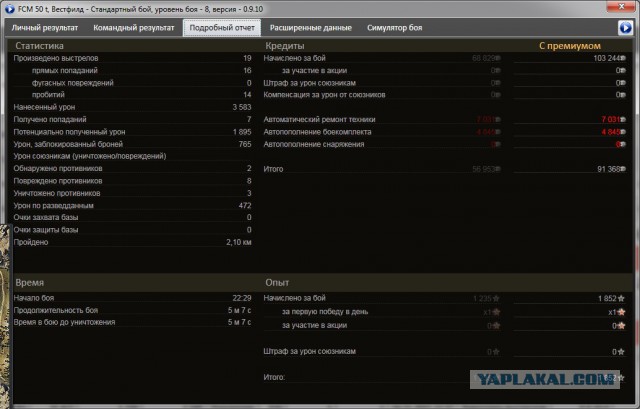Select Автопополнение боекомплекта row
Image resolution: width=640 pixels, height=409 pixels.
tap(444, 132)
